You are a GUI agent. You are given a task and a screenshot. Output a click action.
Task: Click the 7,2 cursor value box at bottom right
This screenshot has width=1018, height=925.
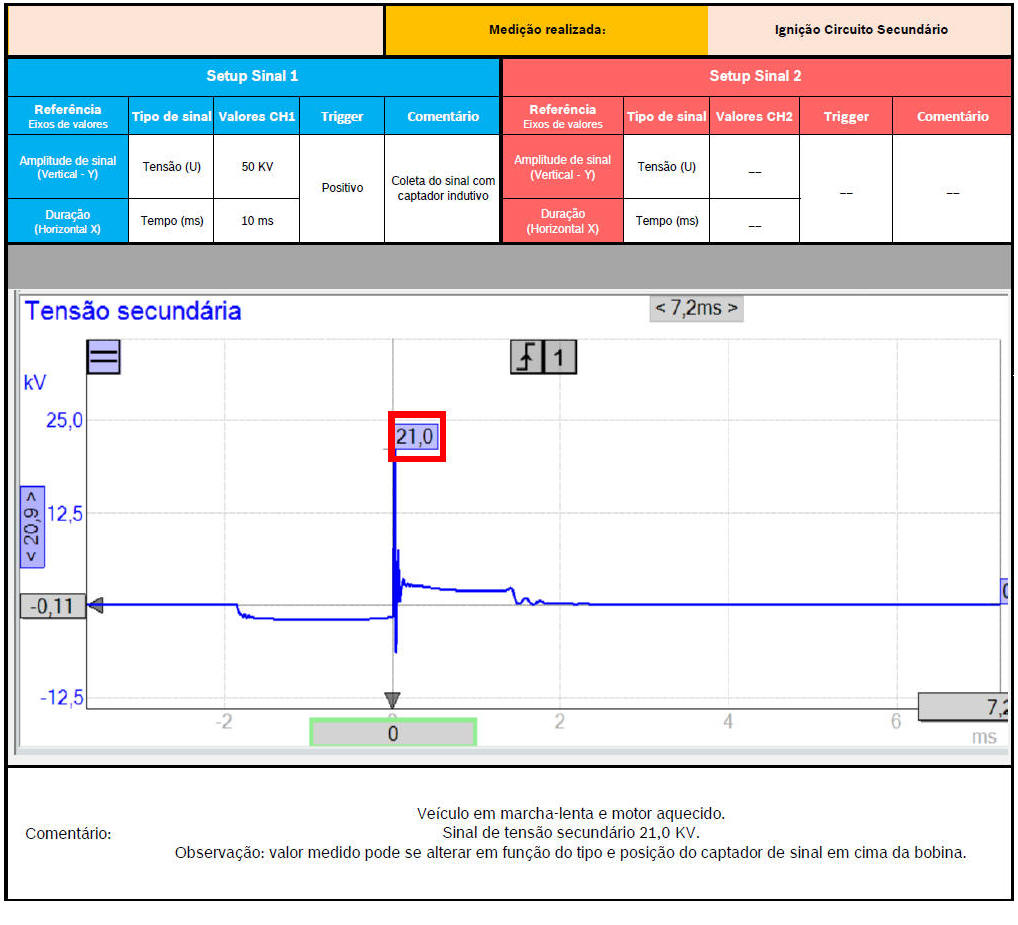coord(963,707)
